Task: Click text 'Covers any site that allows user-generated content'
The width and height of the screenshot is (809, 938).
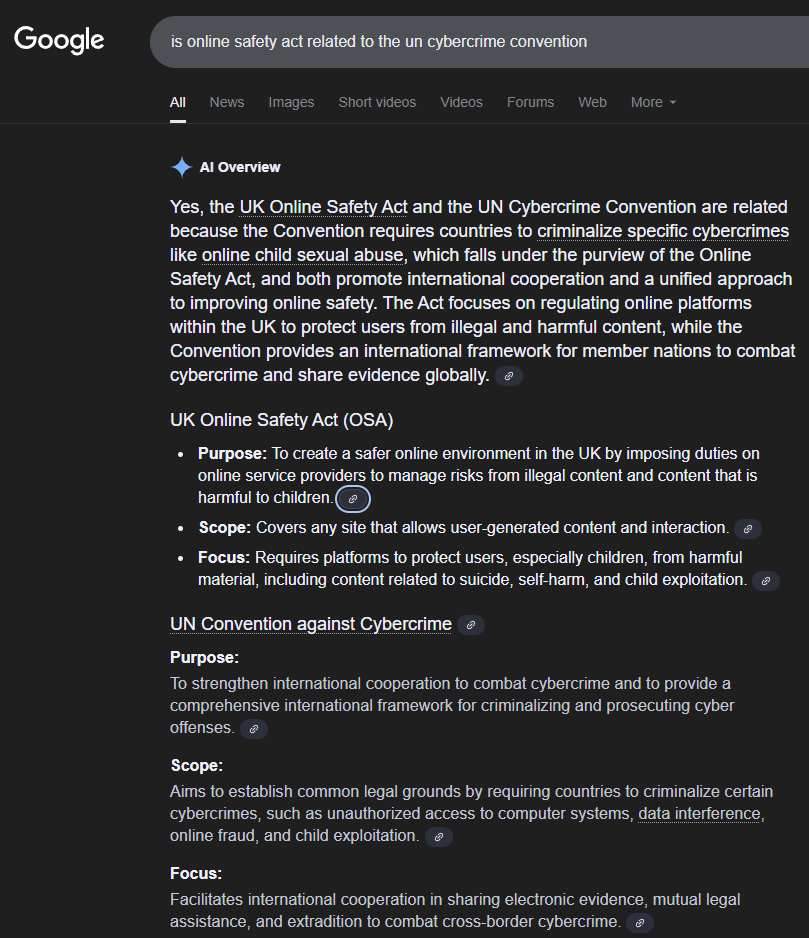Action: click(436, 528)
